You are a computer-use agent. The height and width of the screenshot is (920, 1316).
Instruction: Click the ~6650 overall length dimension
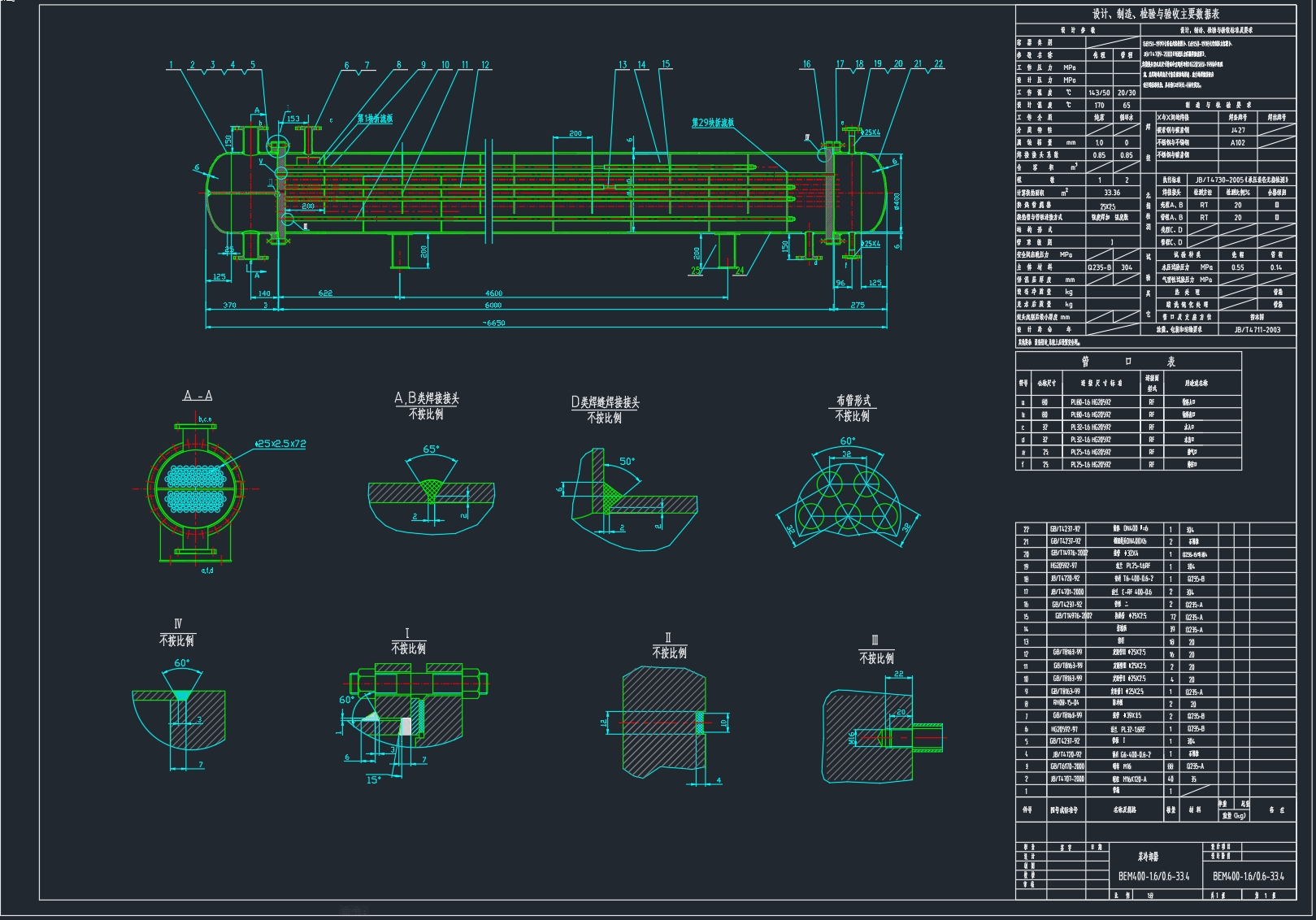click(x=493, y=323)
